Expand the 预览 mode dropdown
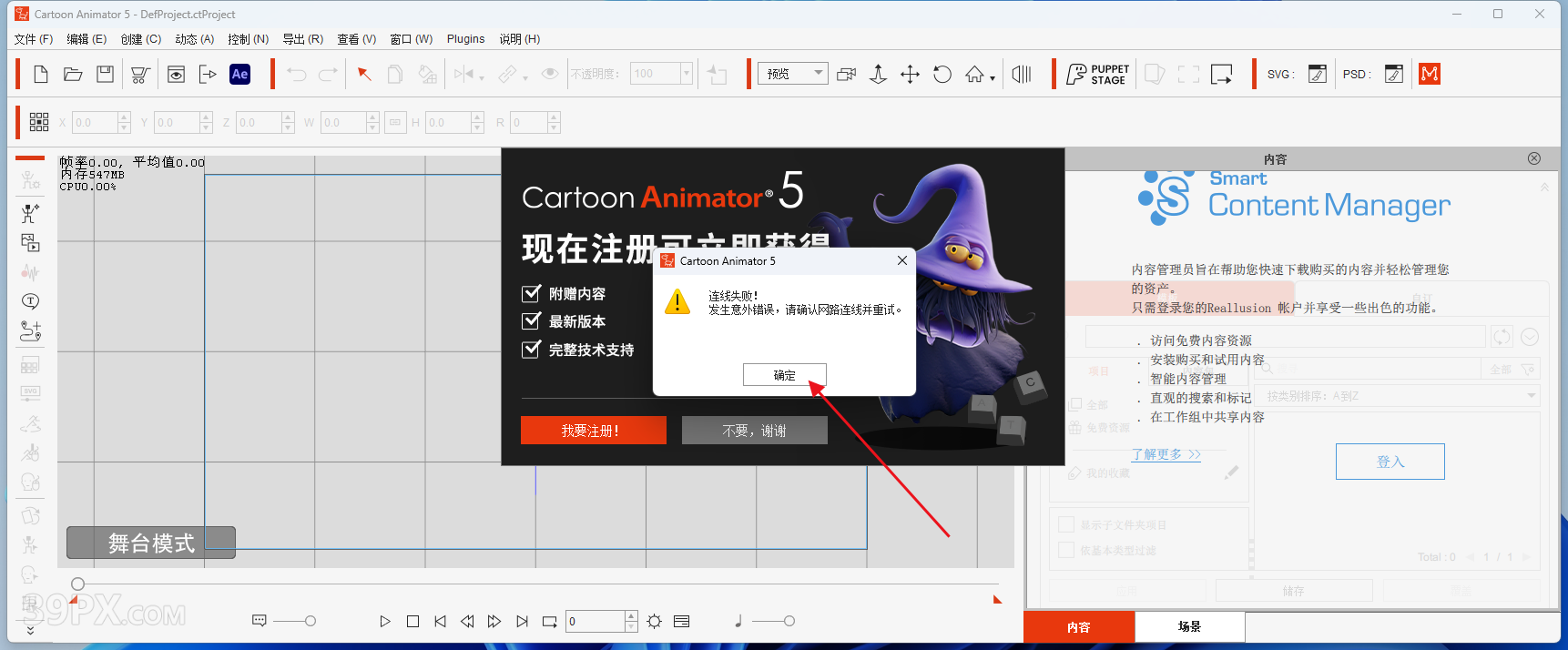This screenshot has width=1568, height=650. pos(818,74)
